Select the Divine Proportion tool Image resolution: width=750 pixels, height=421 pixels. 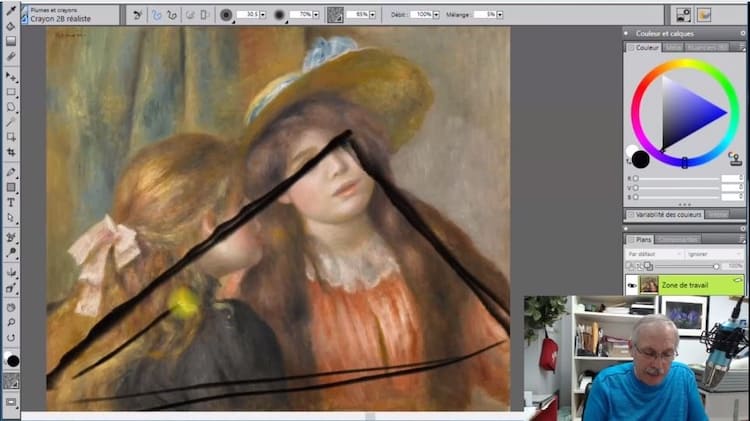point(11,288)
